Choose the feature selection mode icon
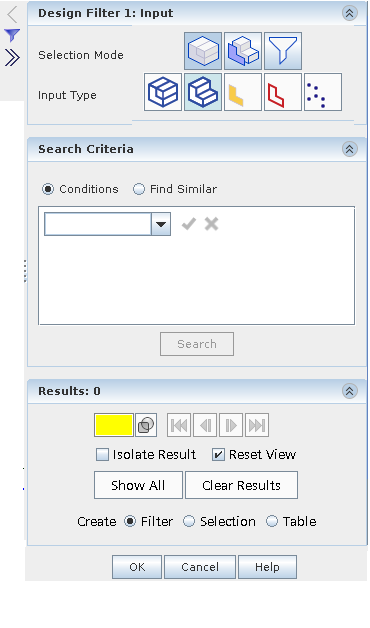The width and height of the screenshot is (370, 628). 243,51
